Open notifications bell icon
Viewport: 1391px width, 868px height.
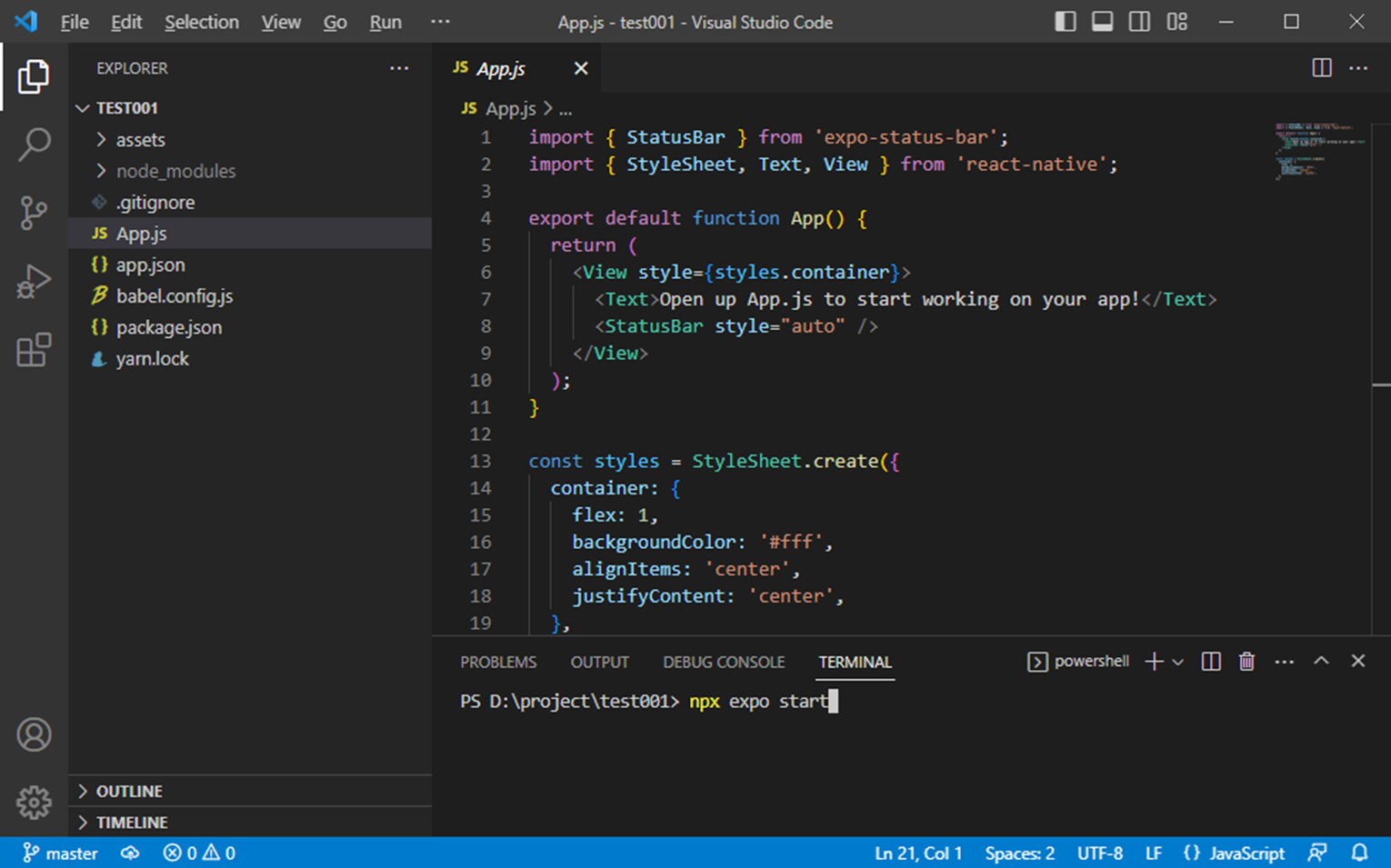1360,853
